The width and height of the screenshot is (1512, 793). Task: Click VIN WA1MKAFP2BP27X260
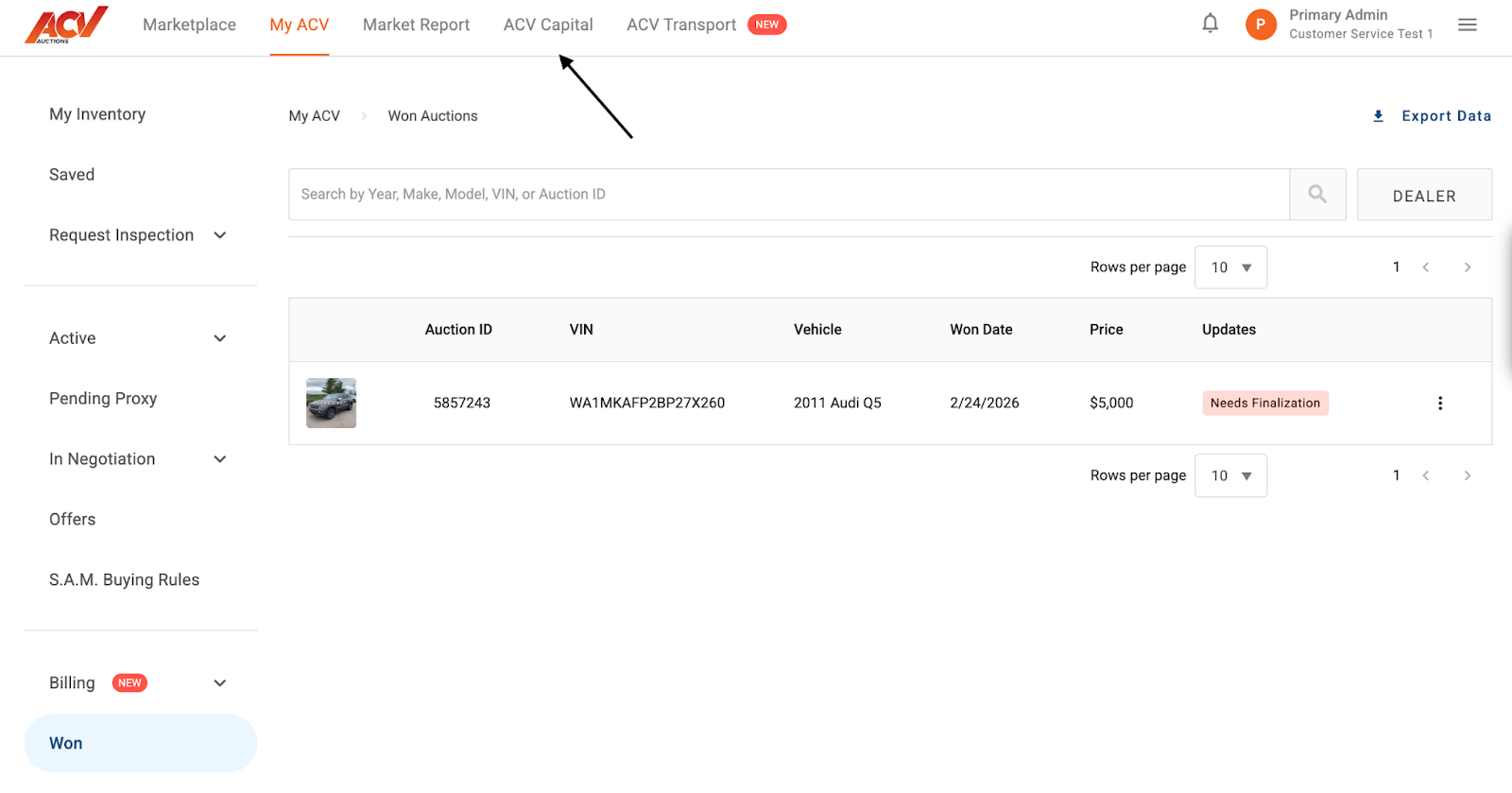[647, 404]
